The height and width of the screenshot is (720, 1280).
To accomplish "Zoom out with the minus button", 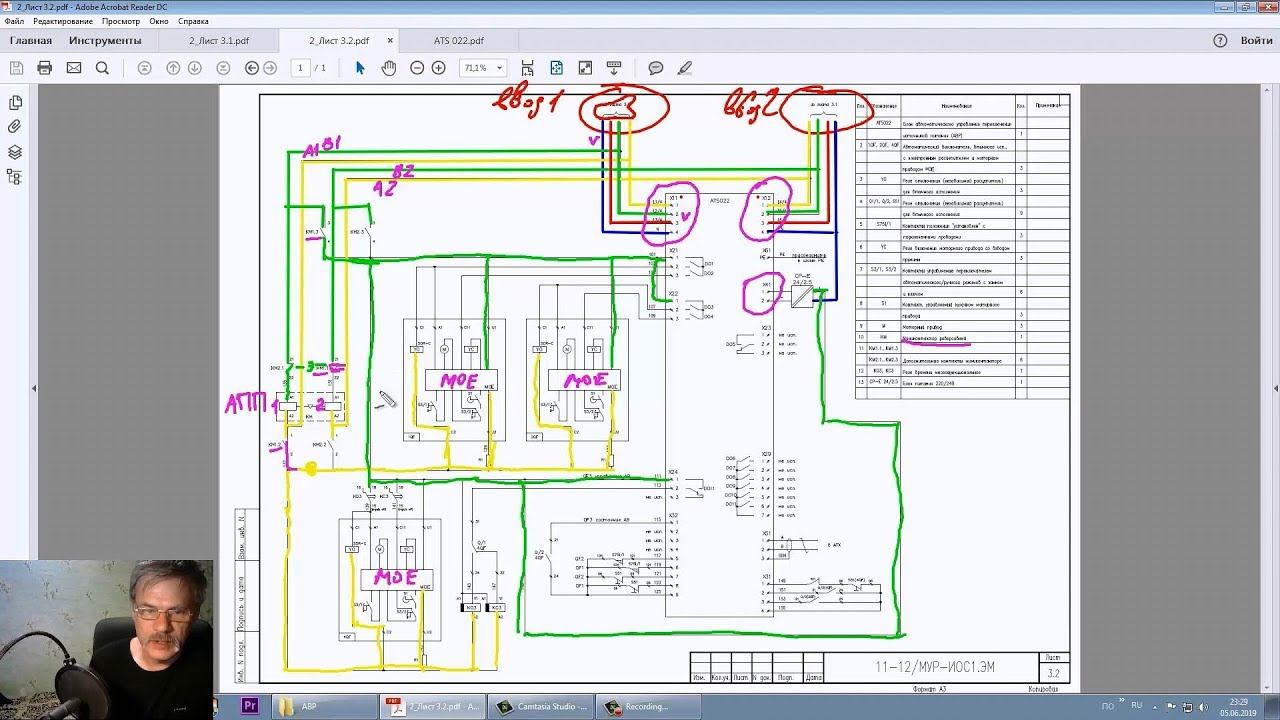I will pyautogui.click(x=417, y=68).
